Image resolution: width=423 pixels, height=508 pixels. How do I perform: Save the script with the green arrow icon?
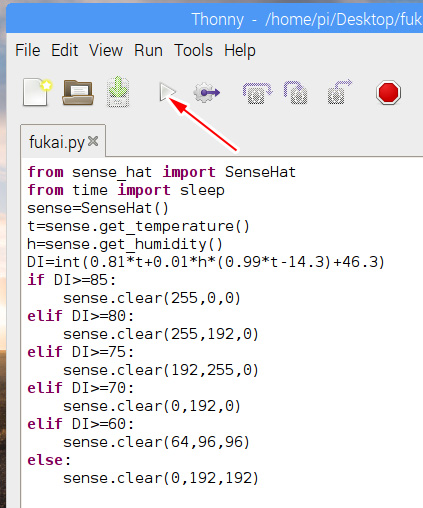pyautogui.click(x=118, y=92)
